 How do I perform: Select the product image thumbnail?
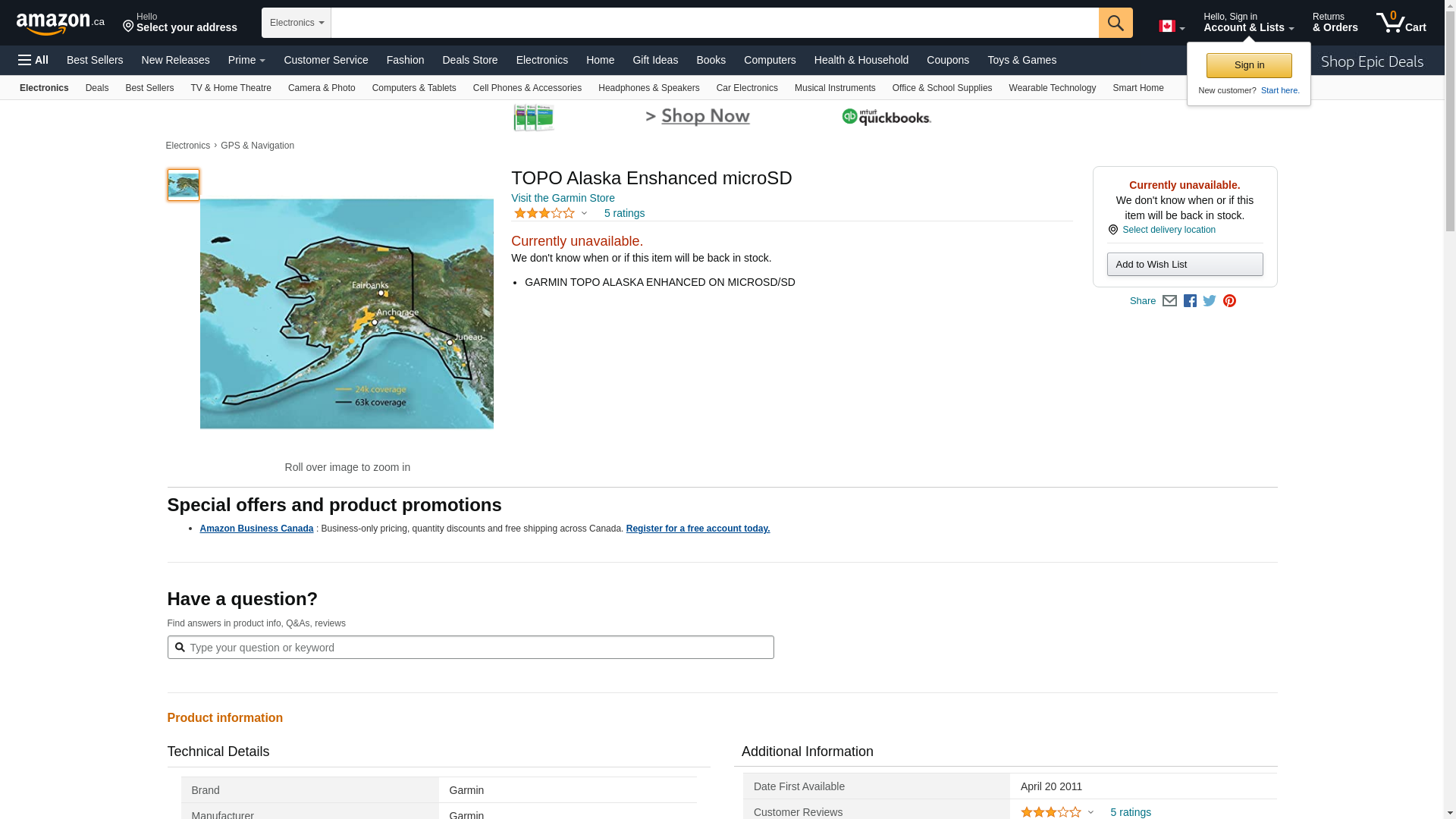[184, 185]
